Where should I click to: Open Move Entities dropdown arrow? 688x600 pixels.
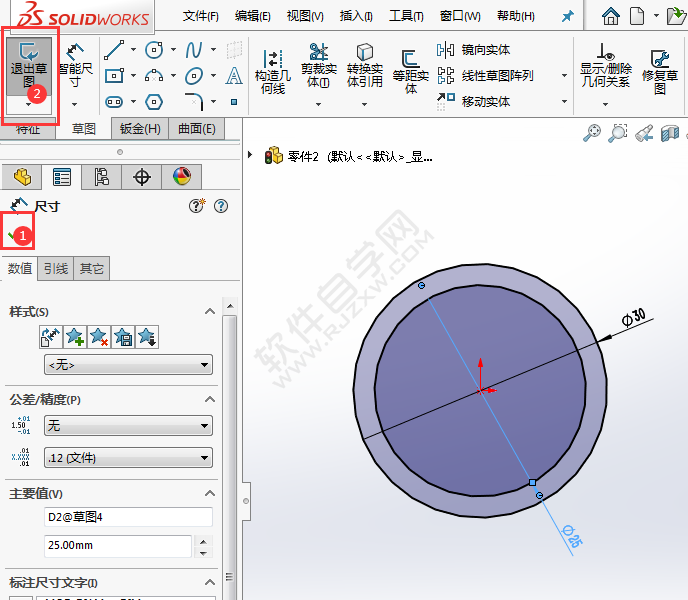[x=564, y=101]
